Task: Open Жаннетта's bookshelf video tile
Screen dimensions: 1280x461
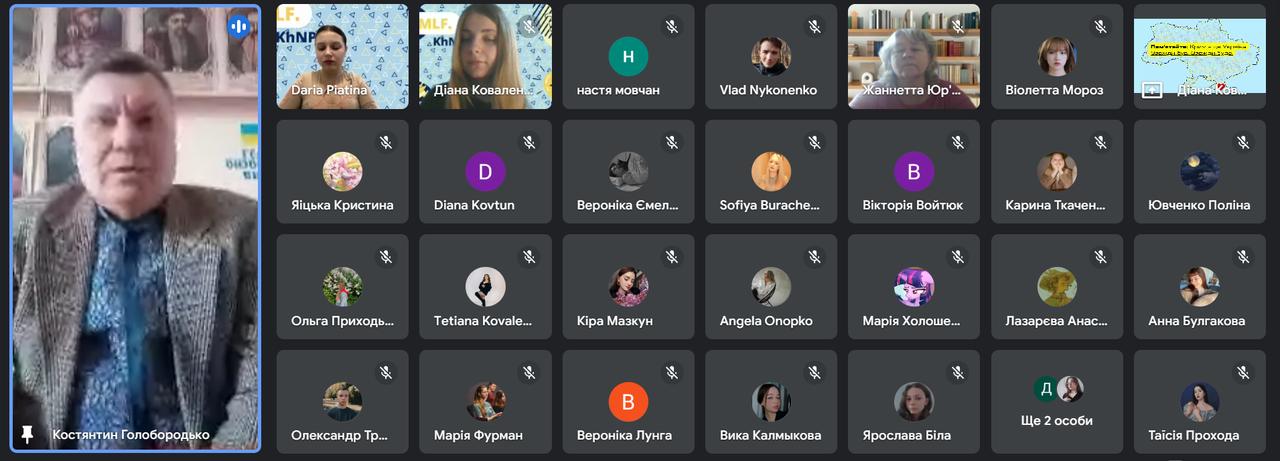Action: coord(914,57)
